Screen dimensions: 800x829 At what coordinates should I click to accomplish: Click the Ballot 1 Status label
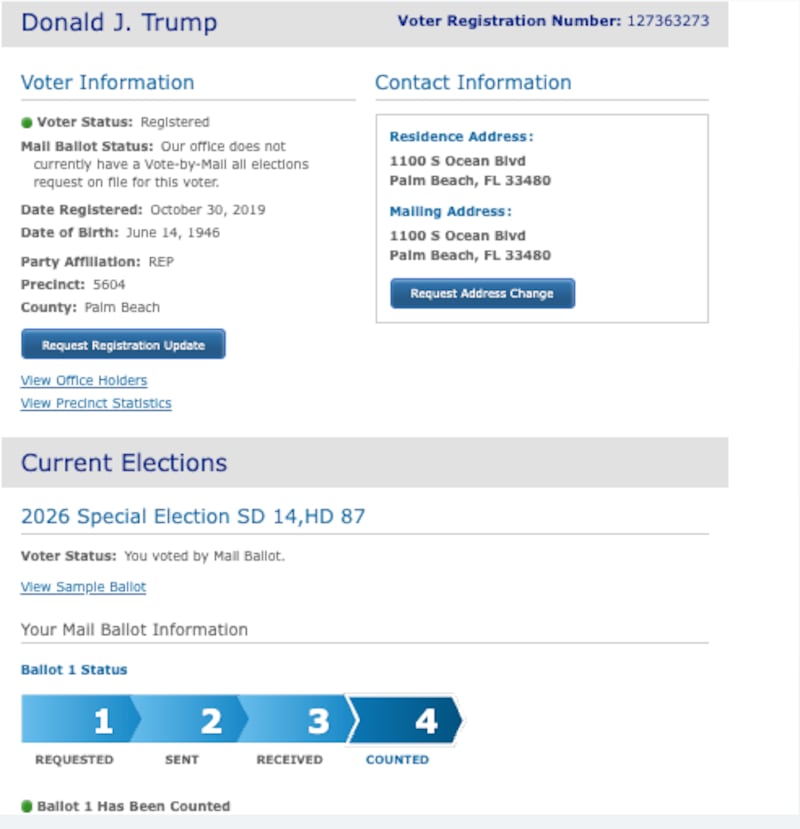pyautogui.click(x=74, y=670)
